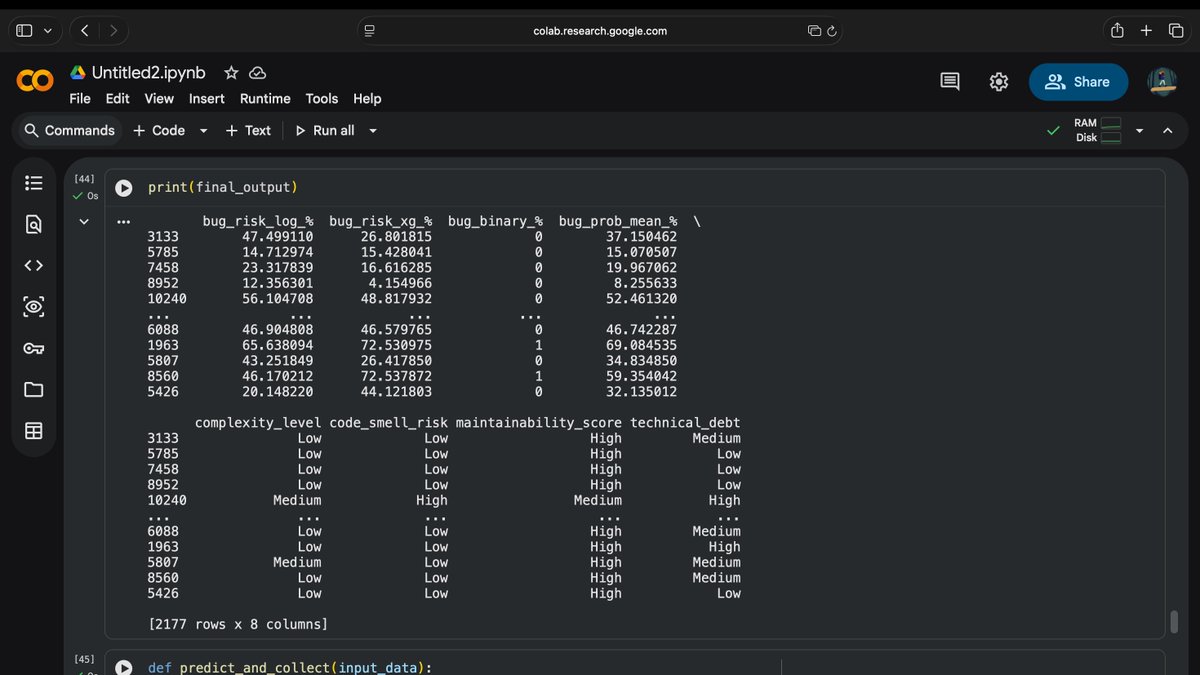Click the Share button
Screen dimensions: 1200x675
(x=1078, y=82)
